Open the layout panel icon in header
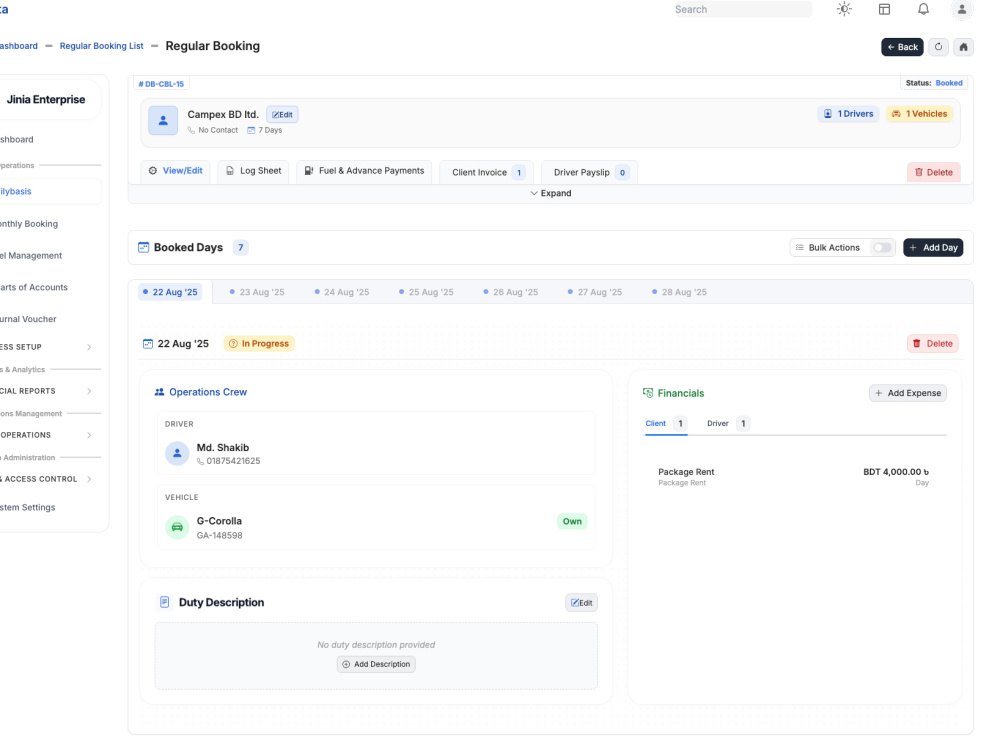Image resolution: width=1000 pixels, height=750 pixels. pyautogui.click(x=884, y=10)
